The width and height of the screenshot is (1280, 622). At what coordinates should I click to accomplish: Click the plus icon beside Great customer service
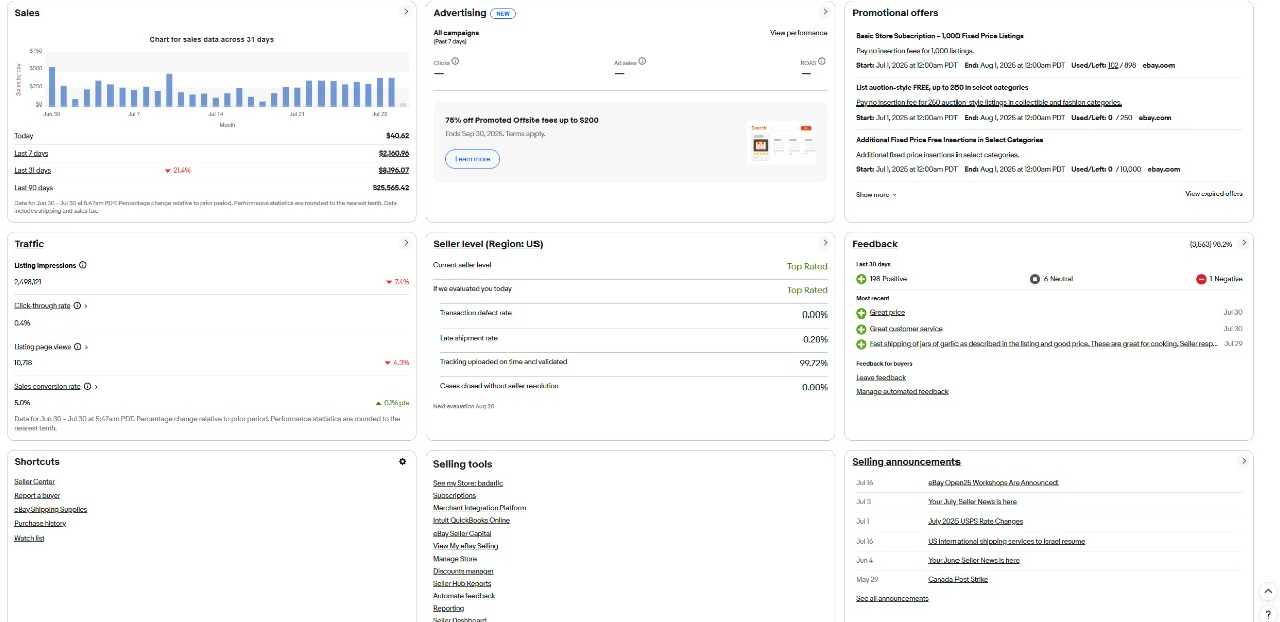[x=862, y=329]
